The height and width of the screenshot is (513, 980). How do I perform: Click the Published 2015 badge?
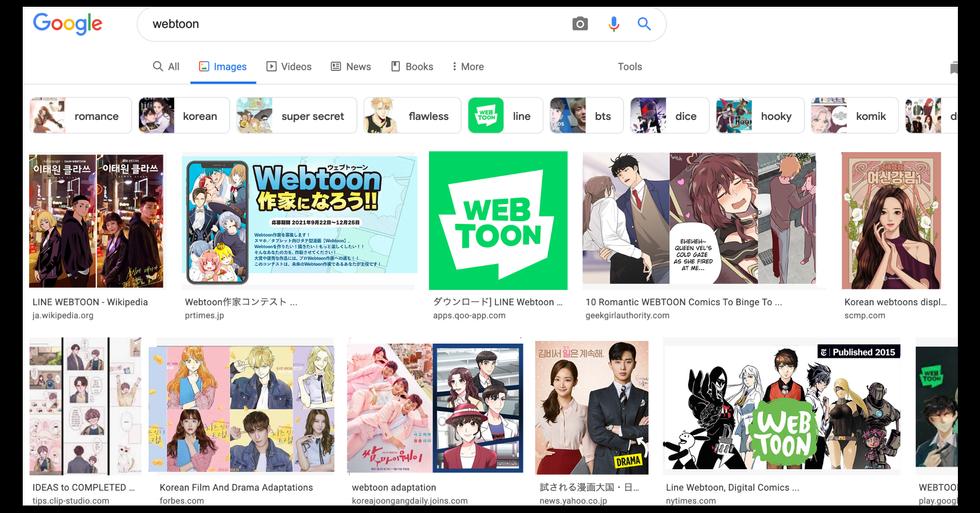click(859, 352)
